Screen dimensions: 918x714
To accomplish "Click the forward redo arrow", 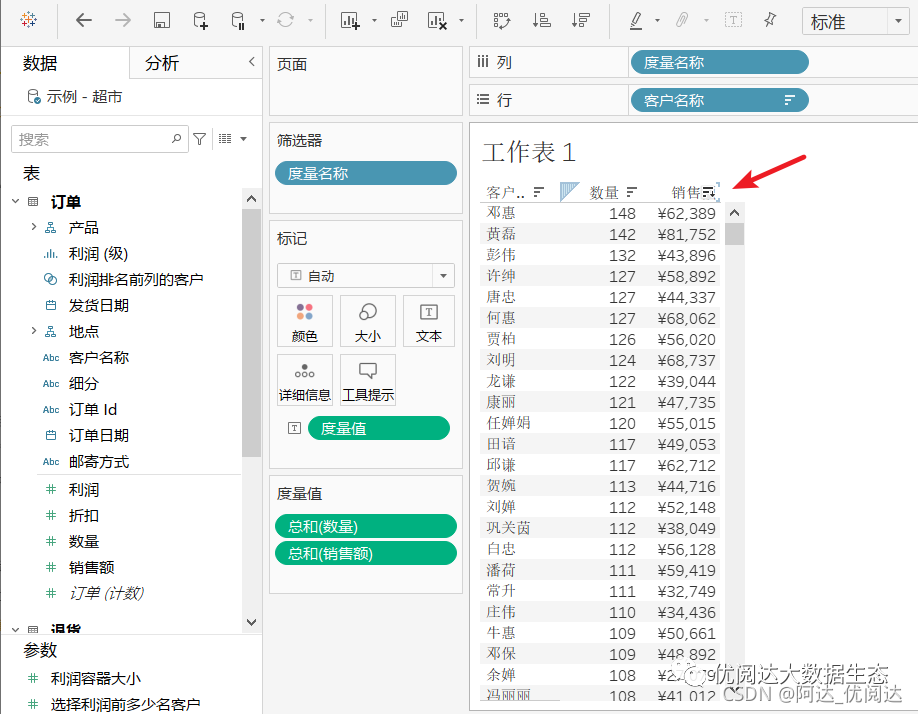I will point(123,20).
